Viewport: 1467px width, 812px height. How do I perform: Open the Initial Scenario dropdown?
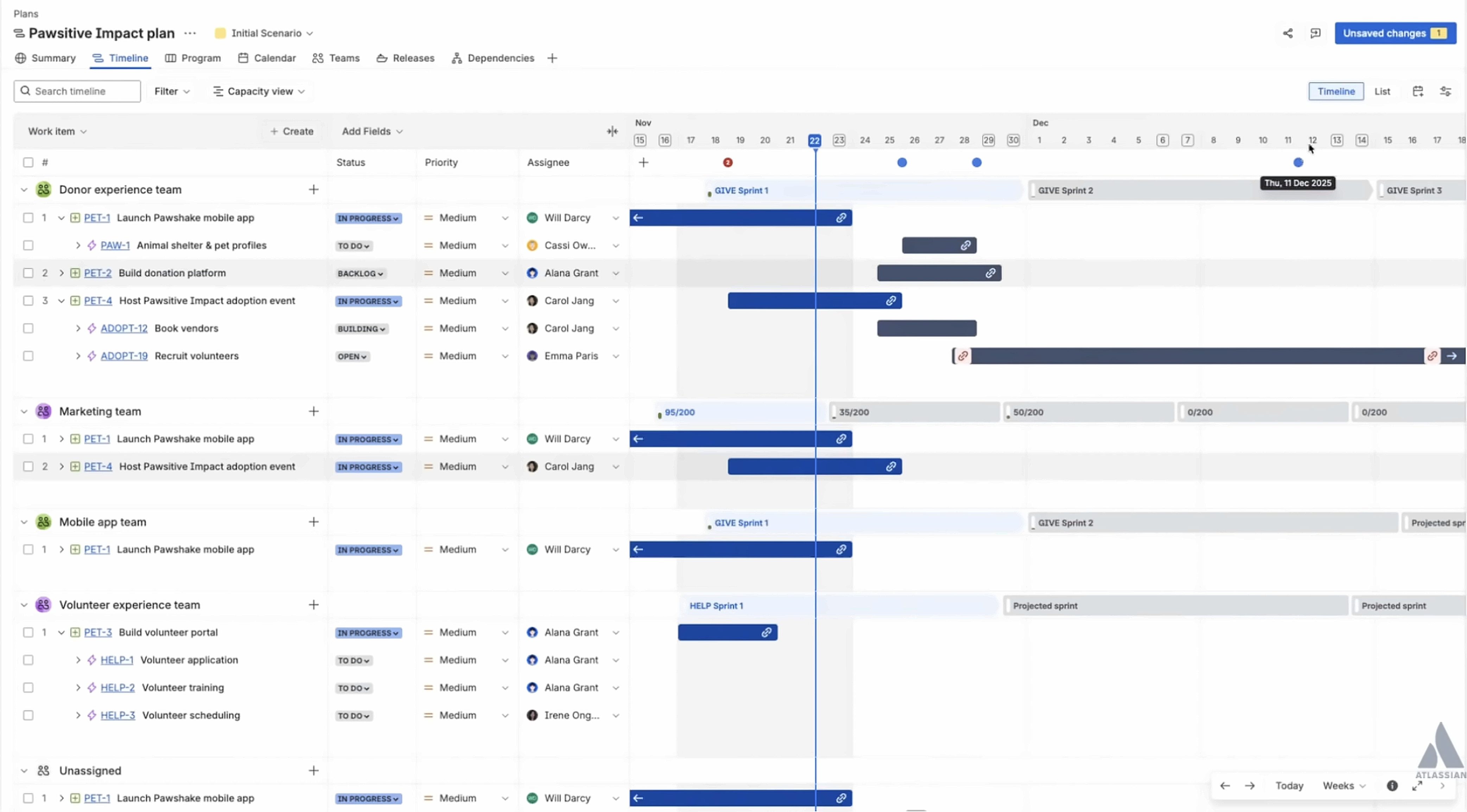(x=264, y=33)
